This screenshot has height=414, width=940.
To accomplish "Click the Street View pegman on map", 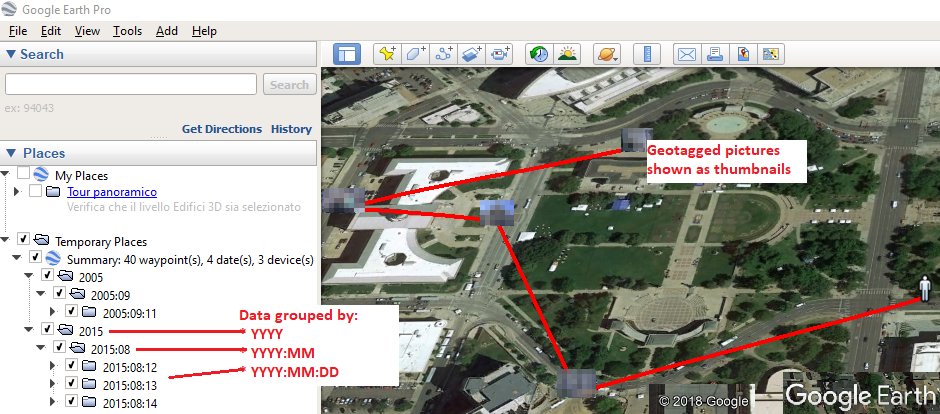I will pos(927,291).
